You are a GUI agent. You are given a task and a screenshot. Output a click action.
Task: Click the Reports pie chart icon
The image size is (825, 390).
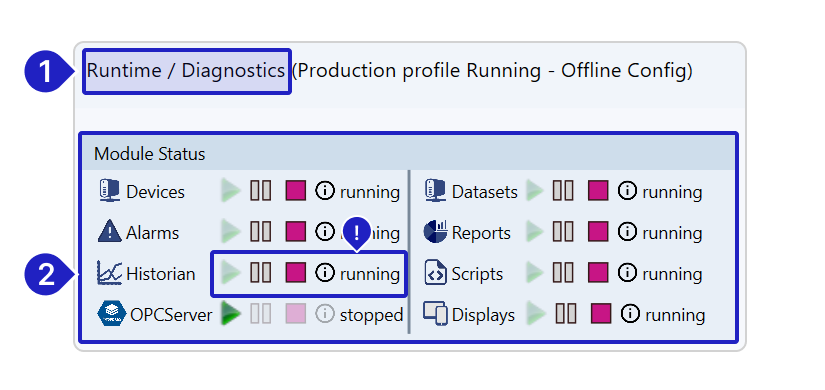(x=435, y=232)
